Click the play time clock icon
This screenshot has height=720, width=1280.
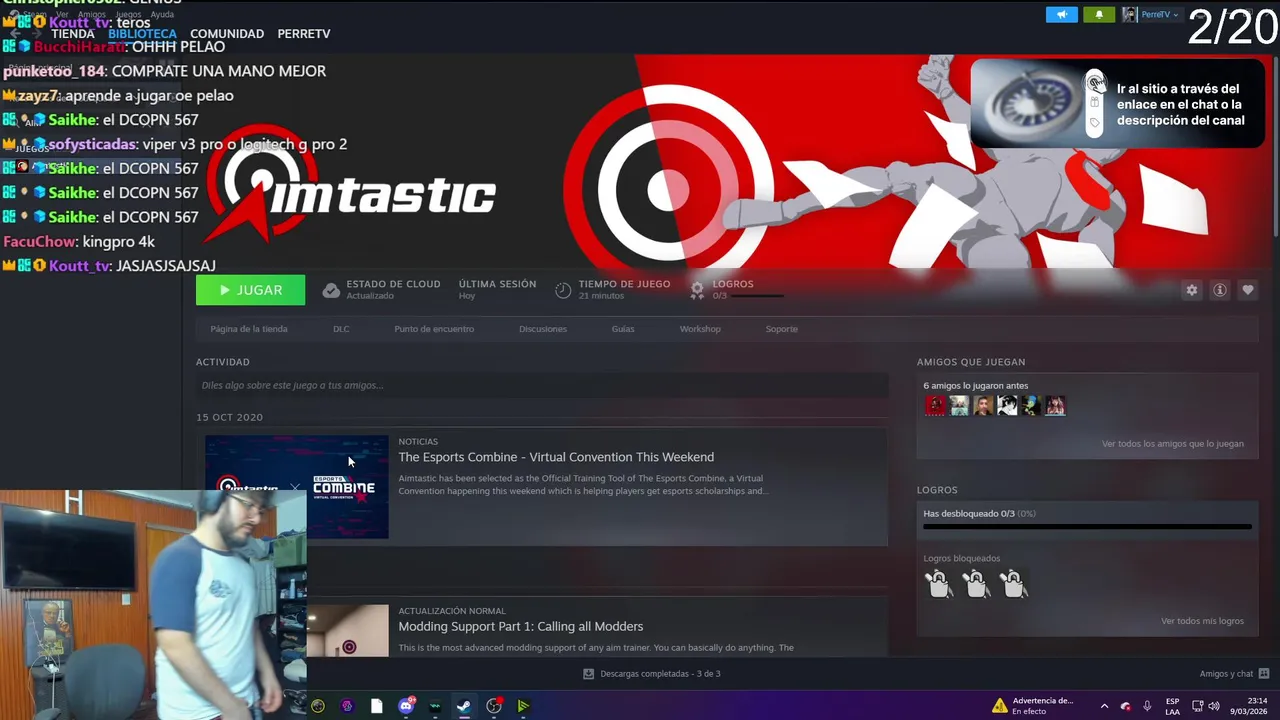coord(563,290)
